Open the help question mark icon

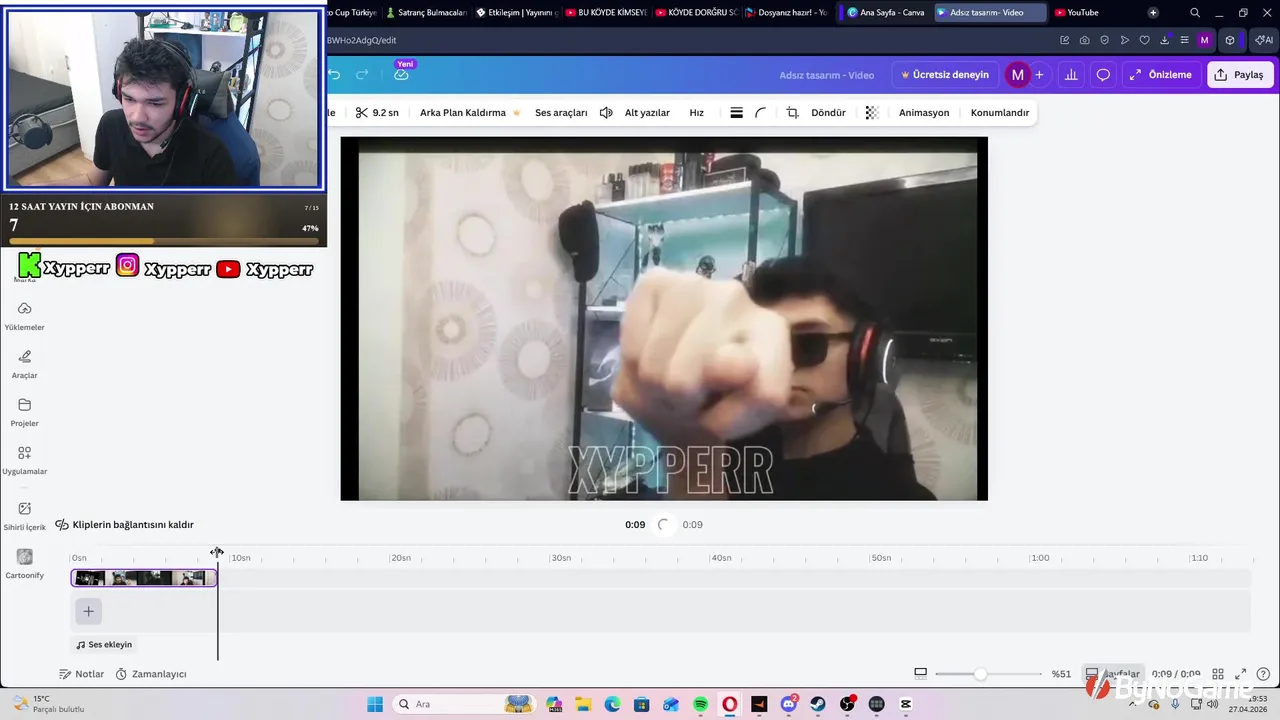tap(1264, 674)
